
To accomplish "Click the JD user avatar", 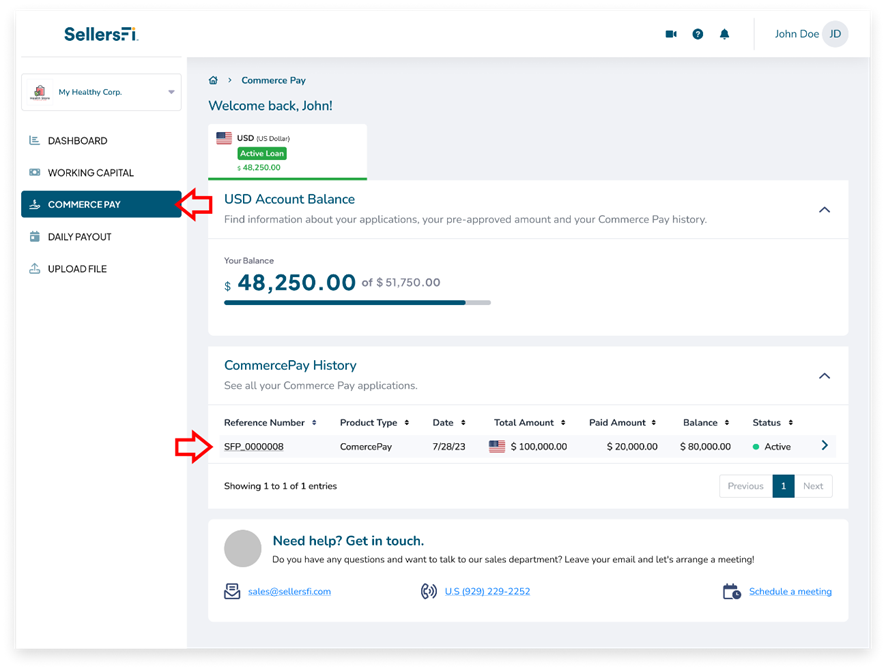I will pyautogui.click(x=835, y=34).
